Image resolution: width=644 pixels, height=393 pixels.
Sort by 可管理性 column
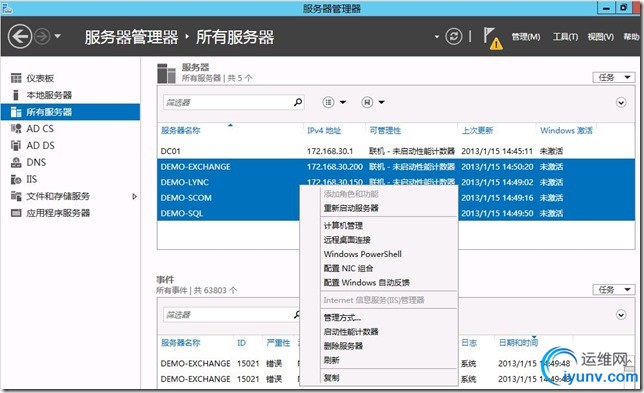coord(385,131)
